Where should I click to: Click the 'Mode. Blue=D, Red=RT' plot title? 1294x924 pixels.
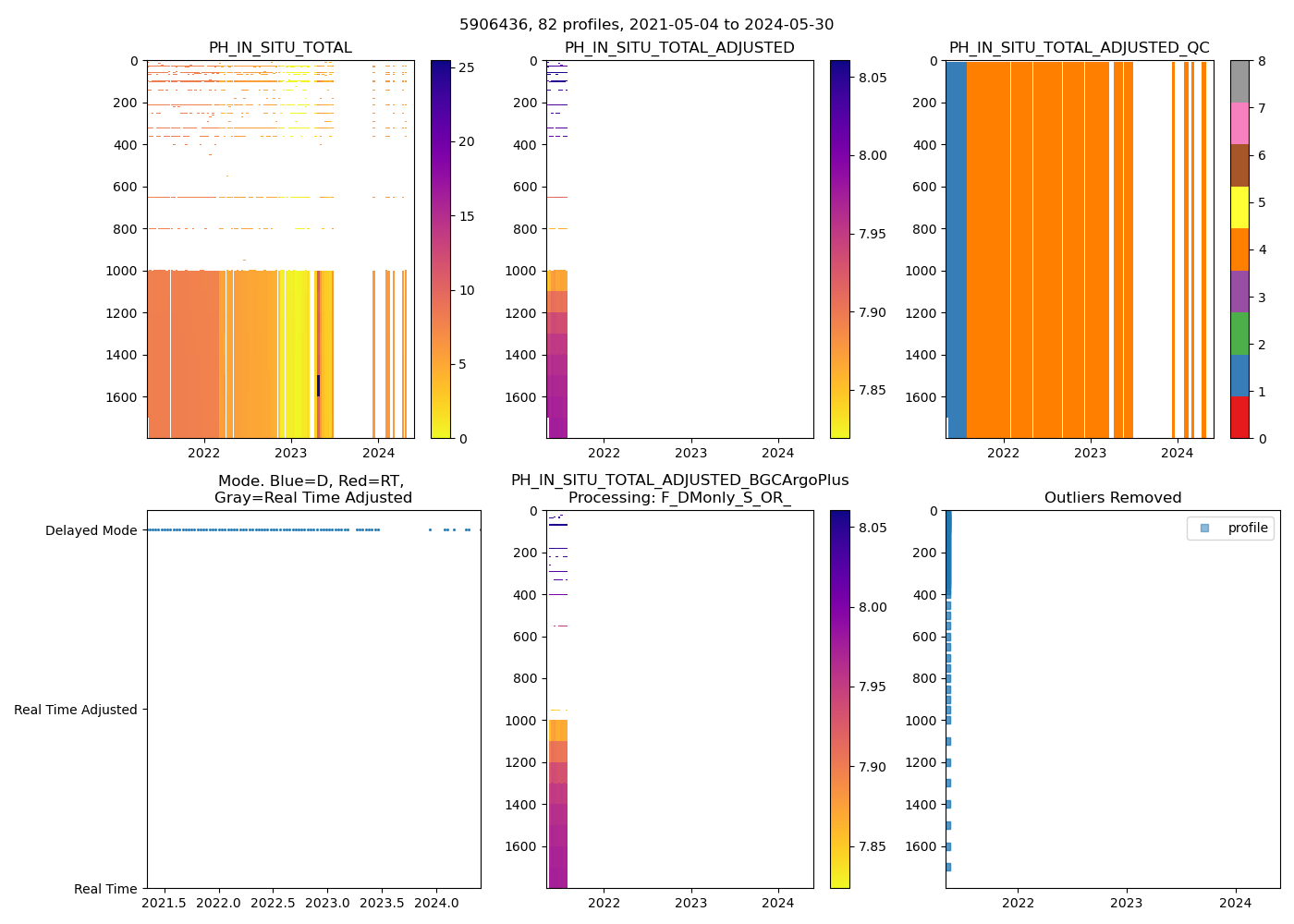point(312,490)
